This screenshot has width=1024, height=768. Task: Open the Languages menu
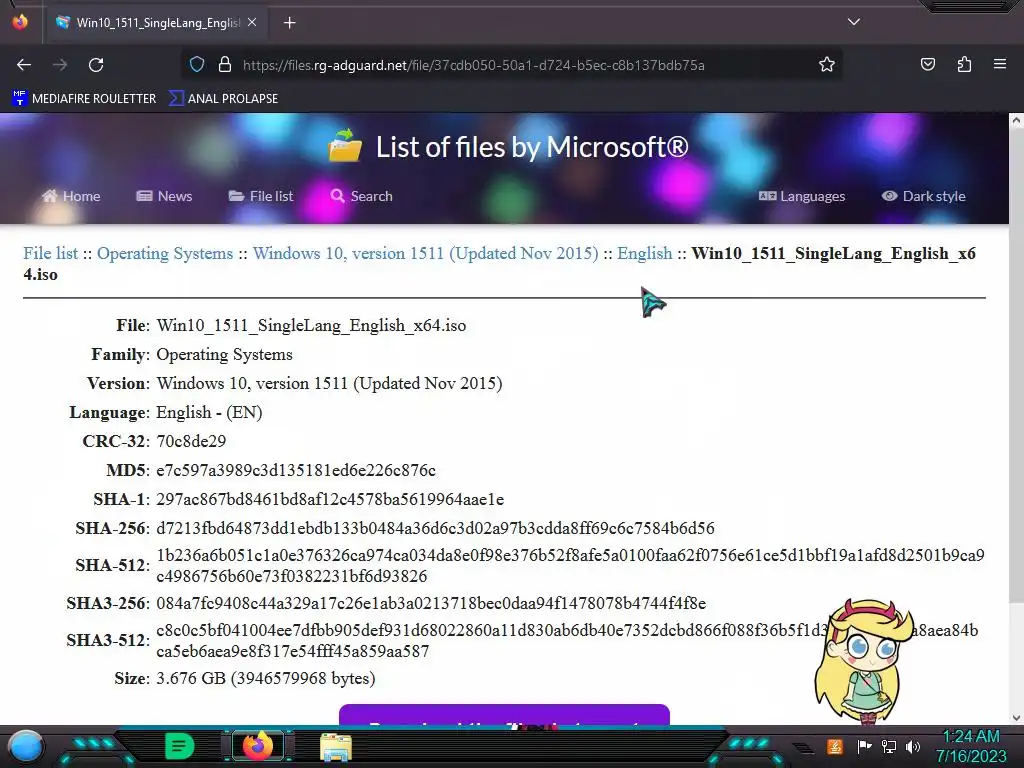tap(802, 196)
